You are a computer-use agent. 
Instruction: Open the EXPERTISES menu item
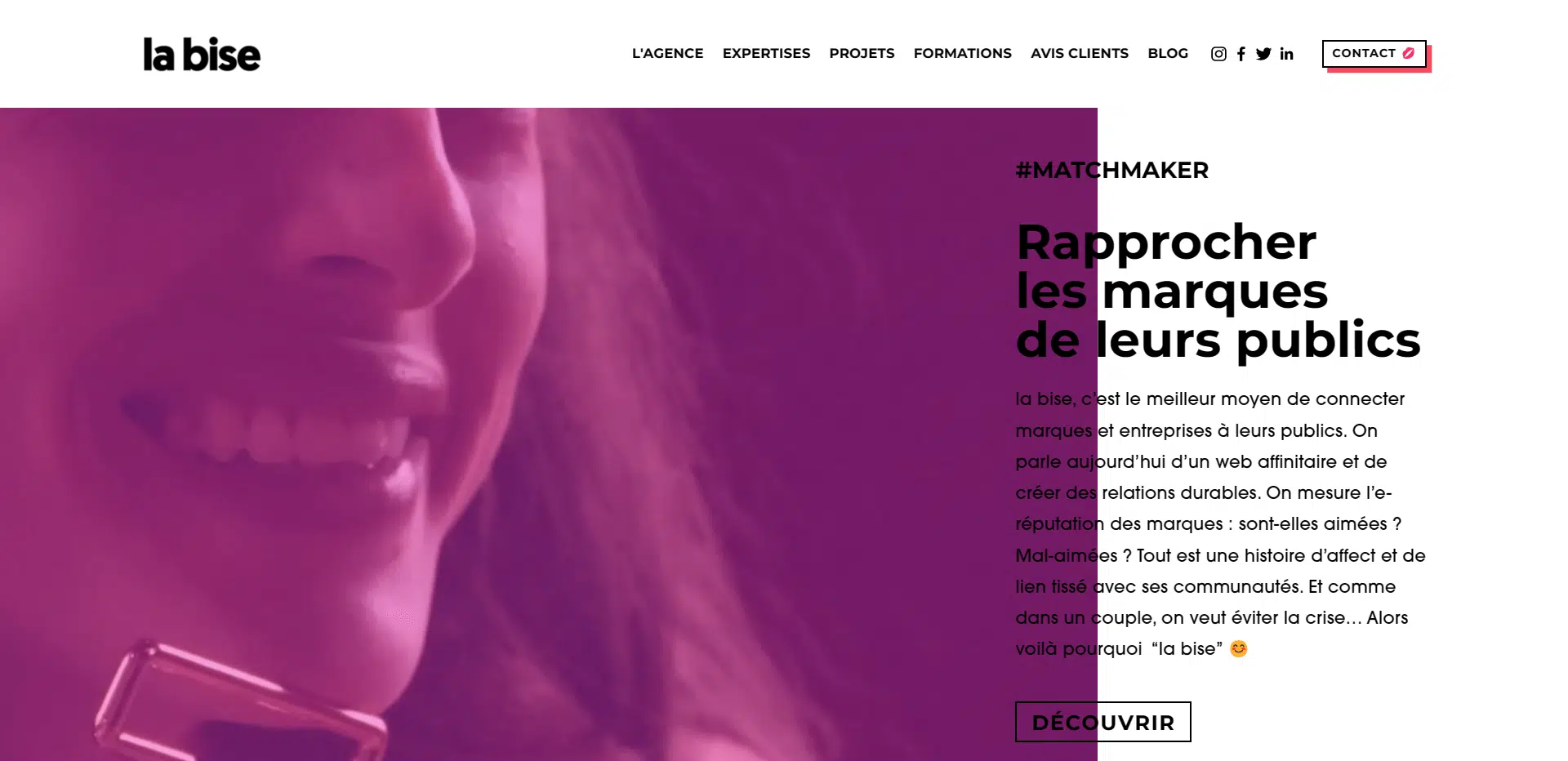pyautogui.click(x=766, y=53)
